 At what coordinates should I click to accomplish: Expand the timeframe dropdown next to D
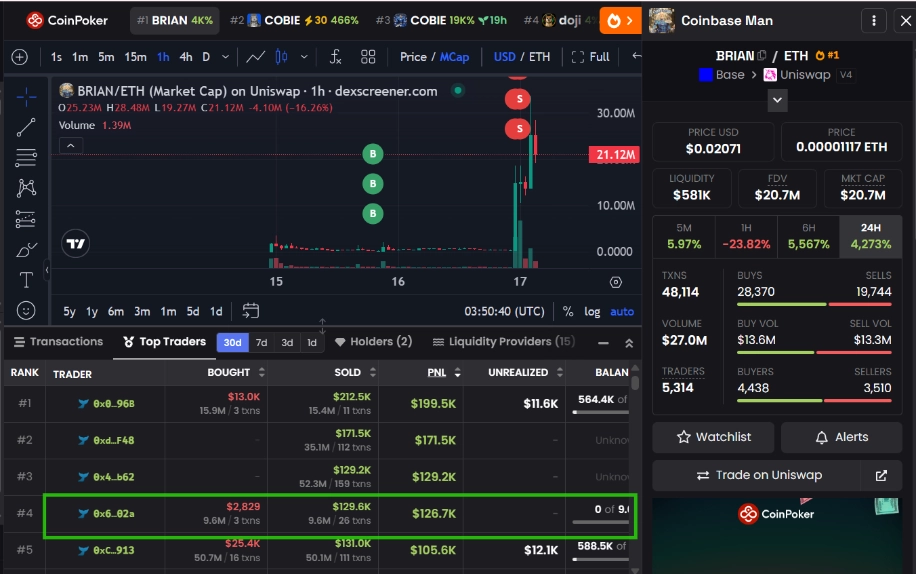pyautogui.click(x=225, y=57)
